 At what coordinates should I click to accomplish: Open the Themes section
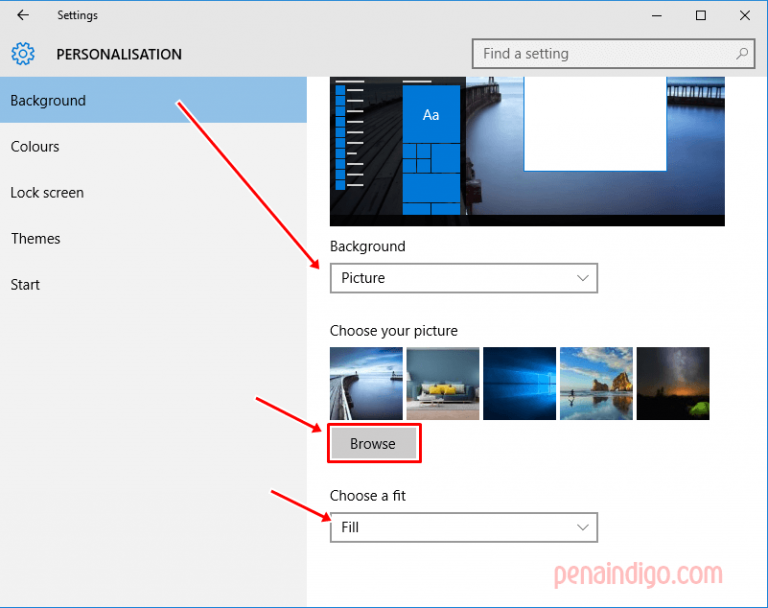coord(153,239)
